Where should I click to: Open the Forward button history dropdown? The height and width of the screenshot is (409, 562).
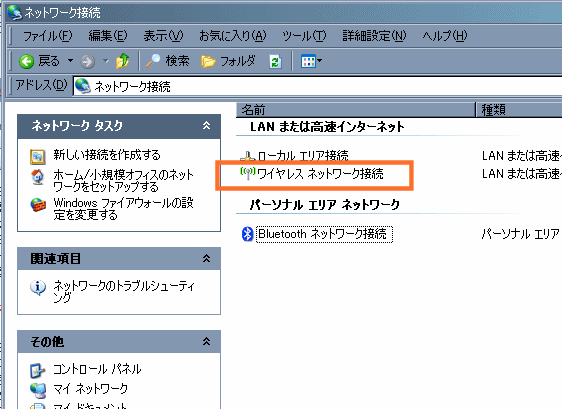coord(105,61)
